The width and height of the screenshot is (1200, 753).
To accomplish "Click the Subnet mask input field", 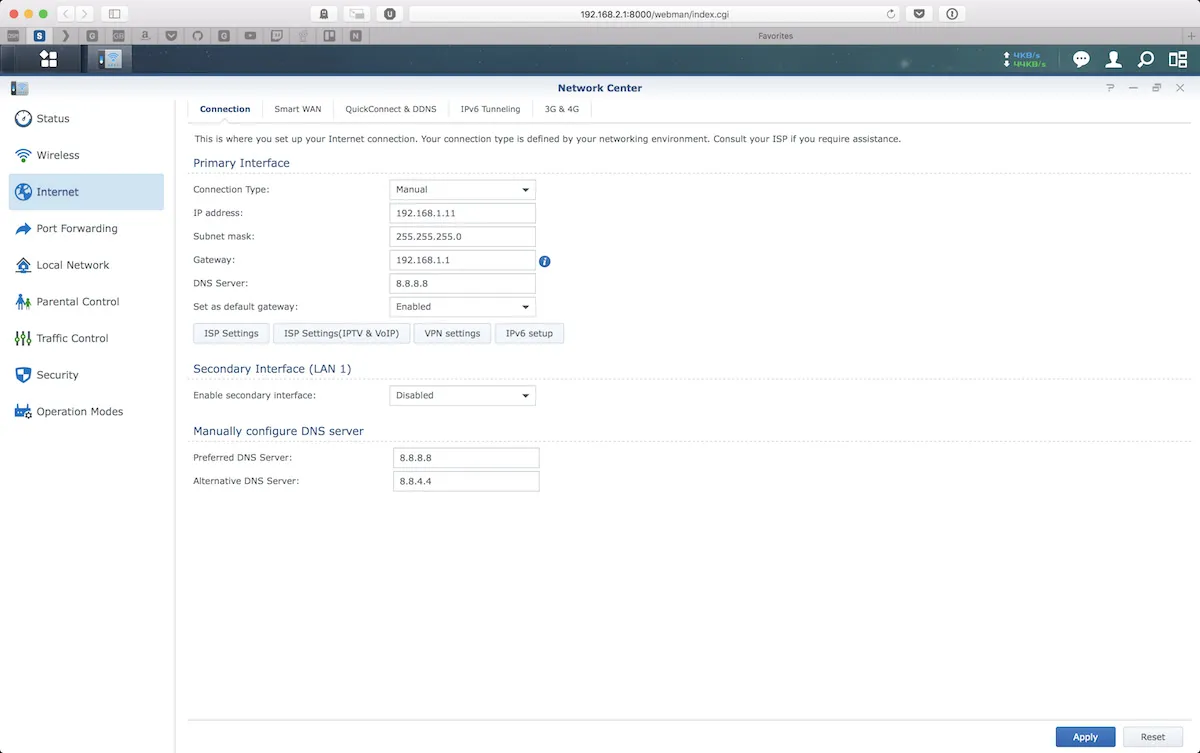I will (462, 237).
